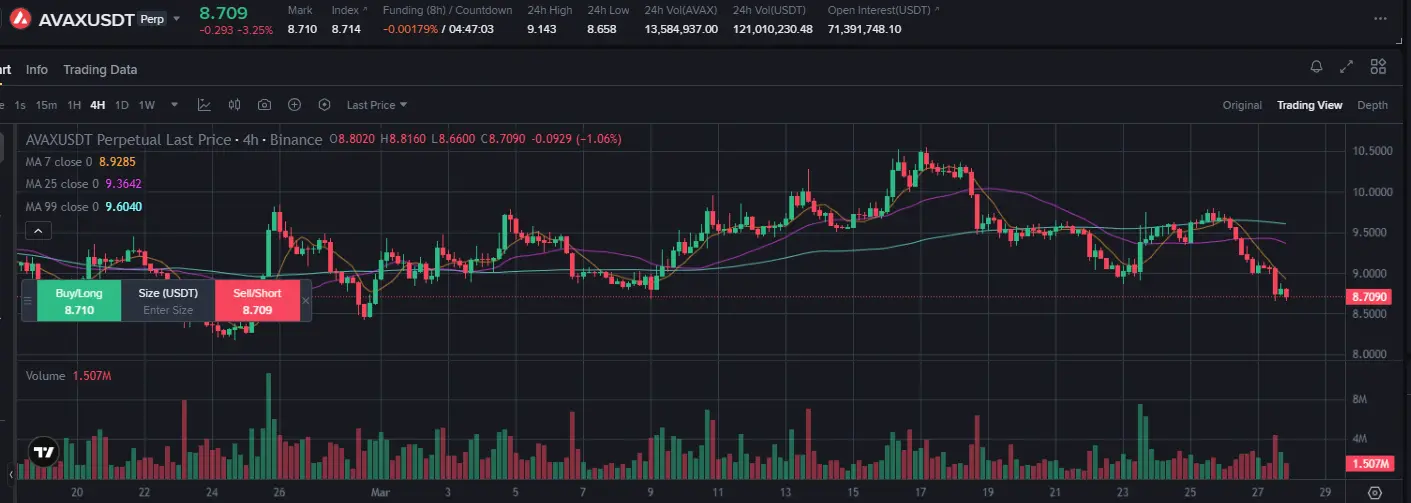Open the layout grid widgets icon

1378,67
